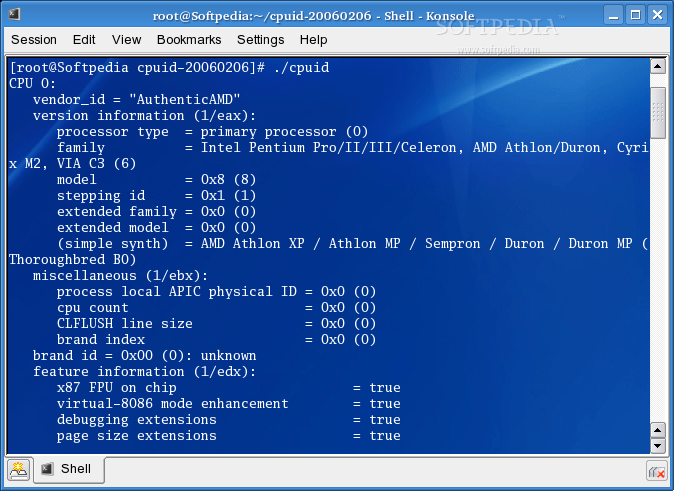Open the Bookmarks menu
The height and width of the screenshot is (491, 674).
(189, 40)
